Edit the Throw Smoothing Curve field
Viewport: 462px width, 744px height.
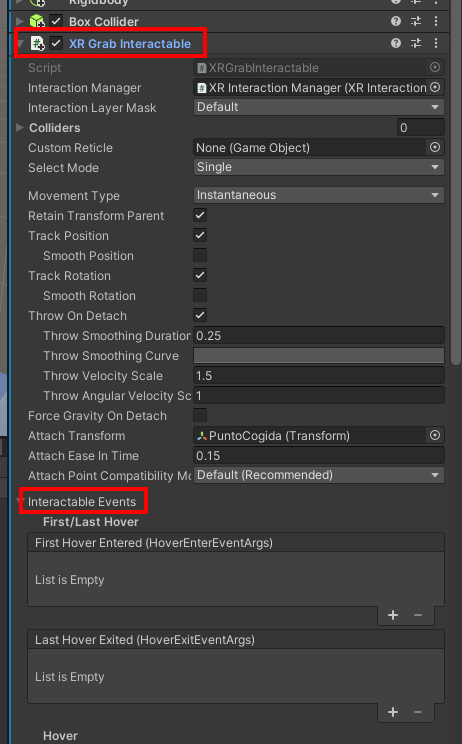[319, 355]
